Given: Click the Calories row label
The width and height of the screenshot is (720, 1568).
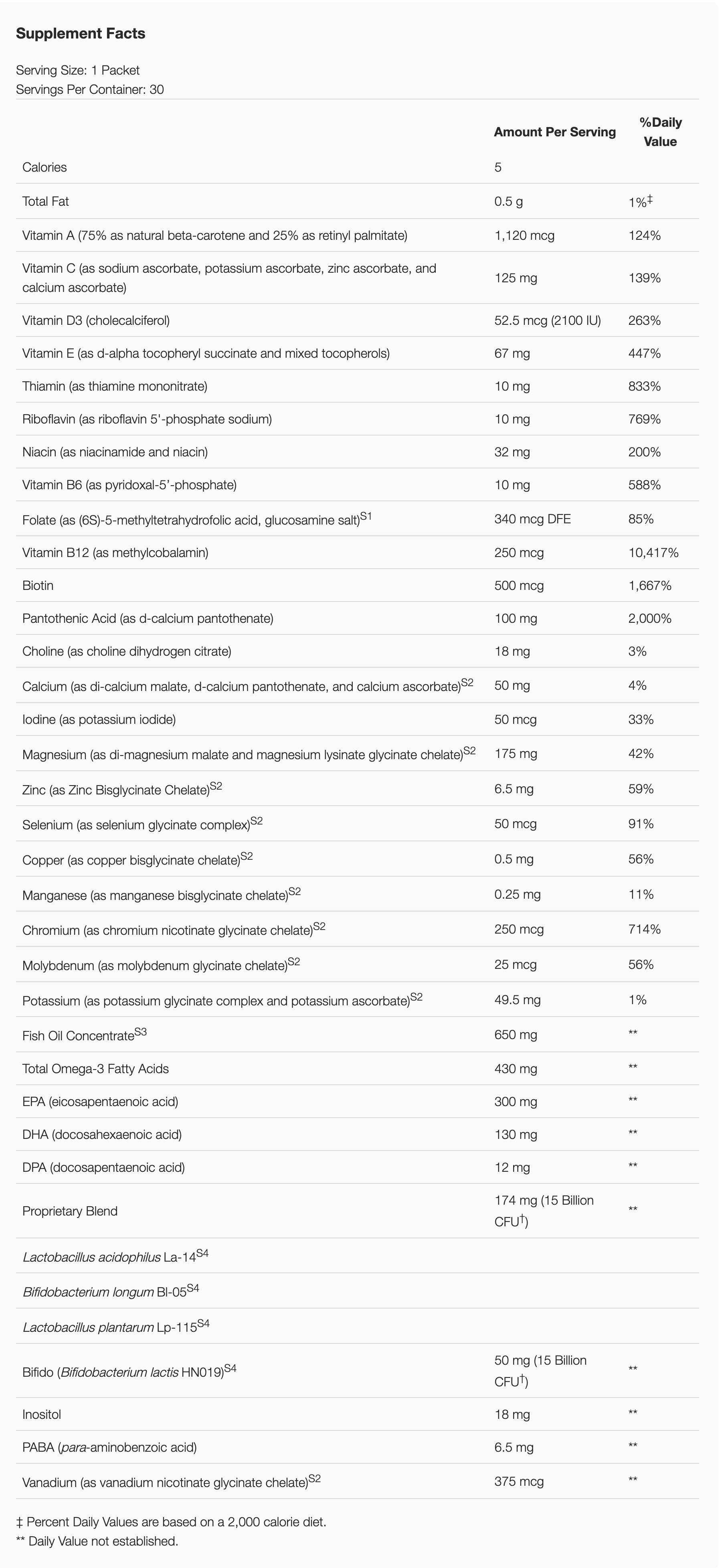Looking at the screenshot, I should click(44, 167).
